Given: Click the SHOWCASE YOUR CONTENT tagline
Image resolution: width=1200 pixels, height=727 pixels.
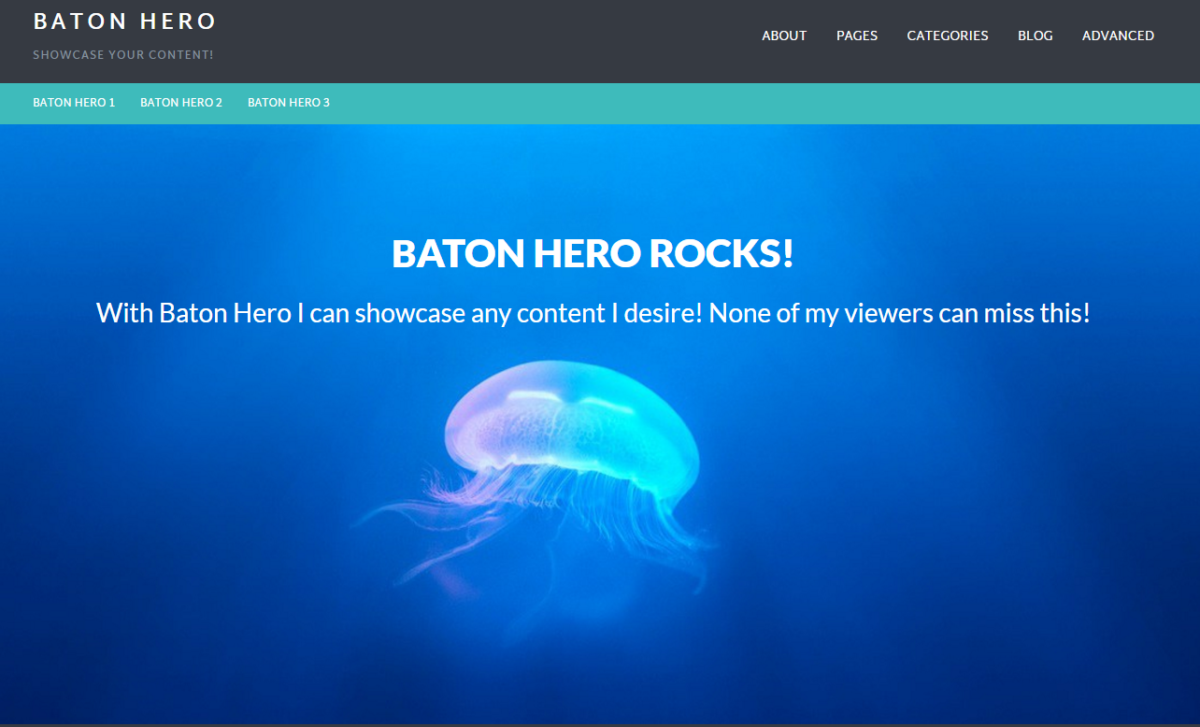Looking at the screenshot, I should pyautogui.click(x=123, y=55).
